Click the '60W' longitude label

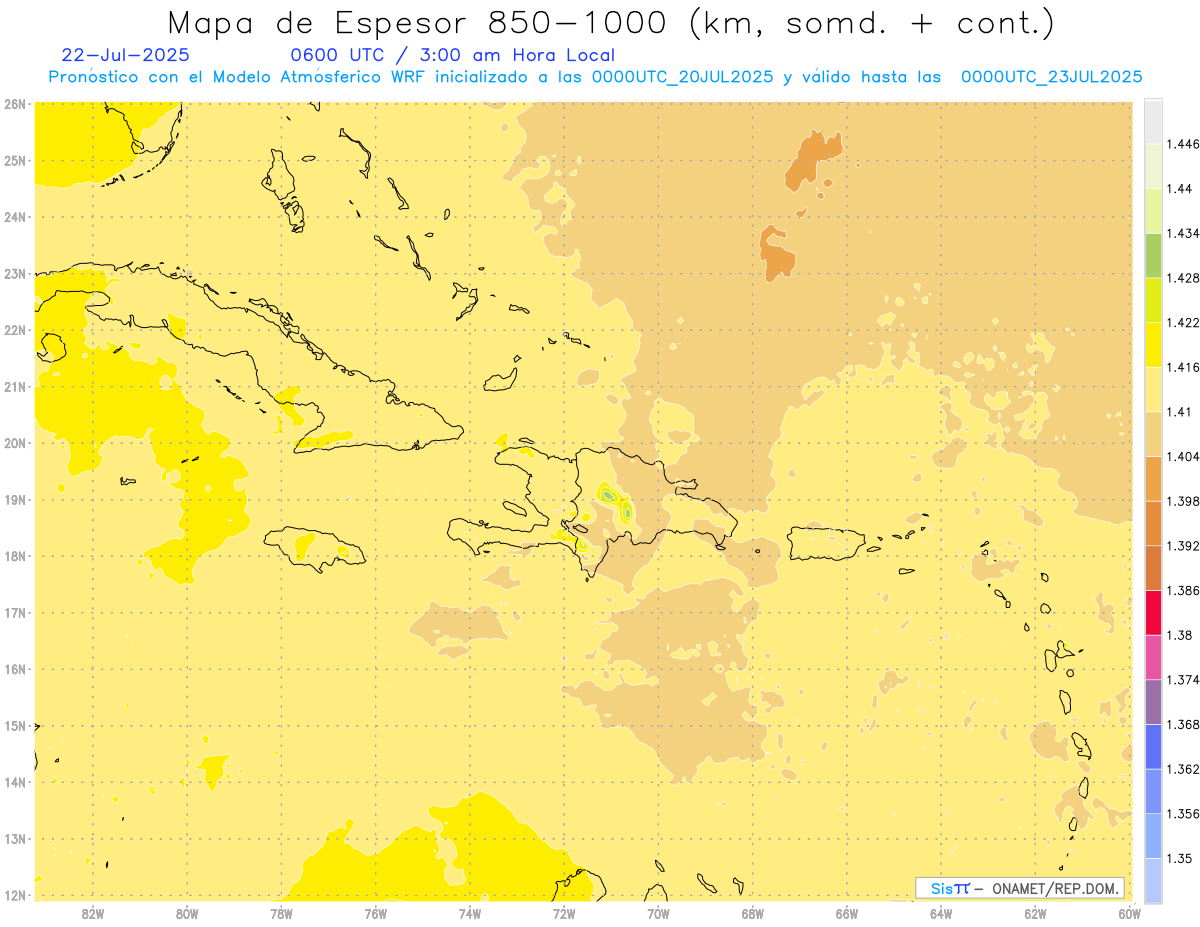coord(1129,913)
